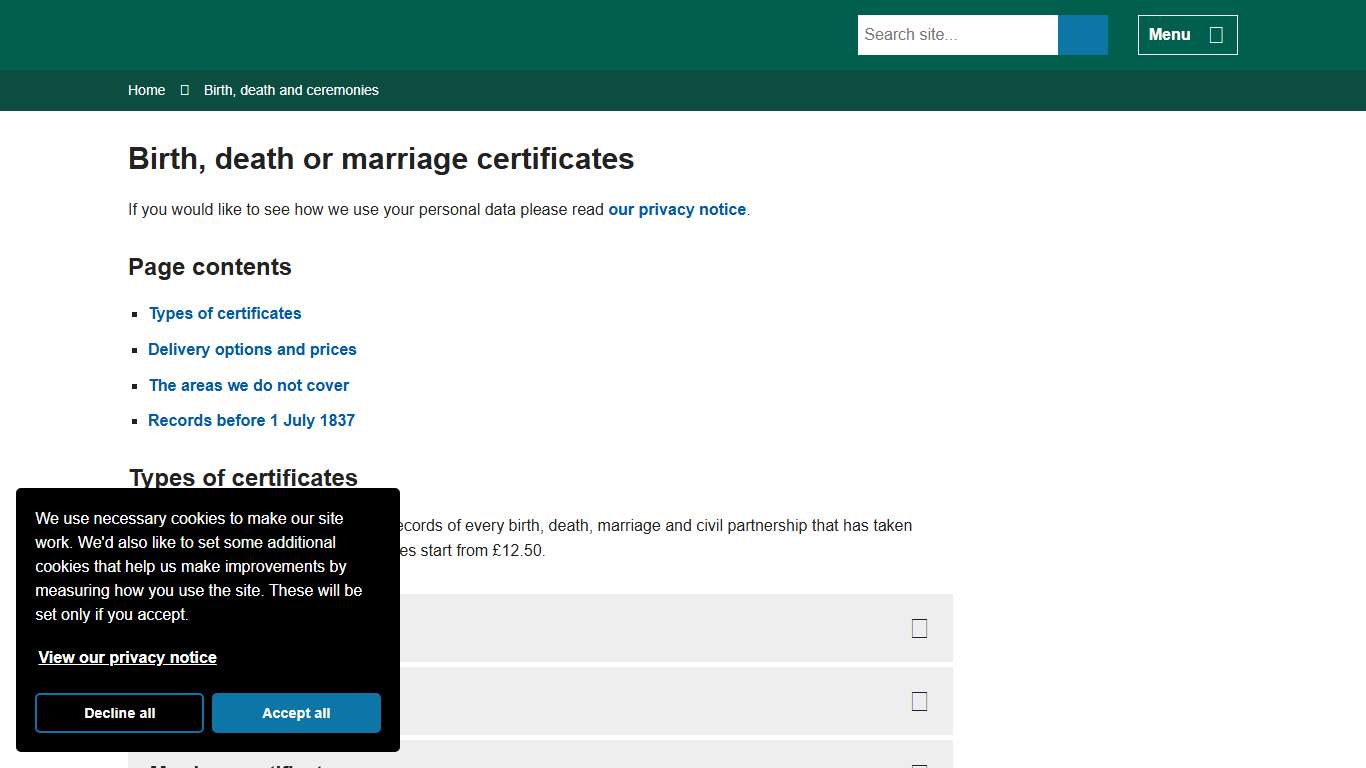Click the breadcrumb separator chevron after Home
This screenshot has height=768, width=1366.
184,90
